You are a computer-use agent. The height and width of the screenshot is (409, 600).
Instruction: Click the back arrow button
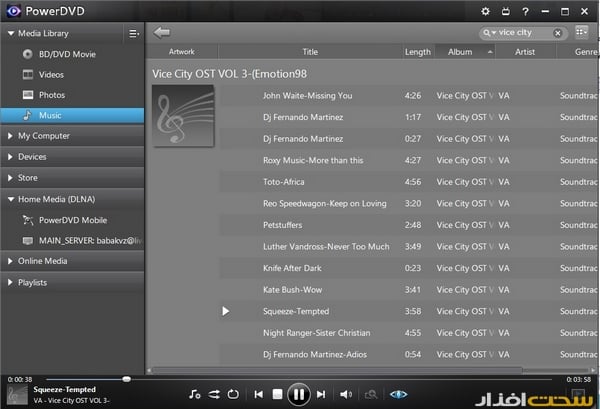point(162,33)
